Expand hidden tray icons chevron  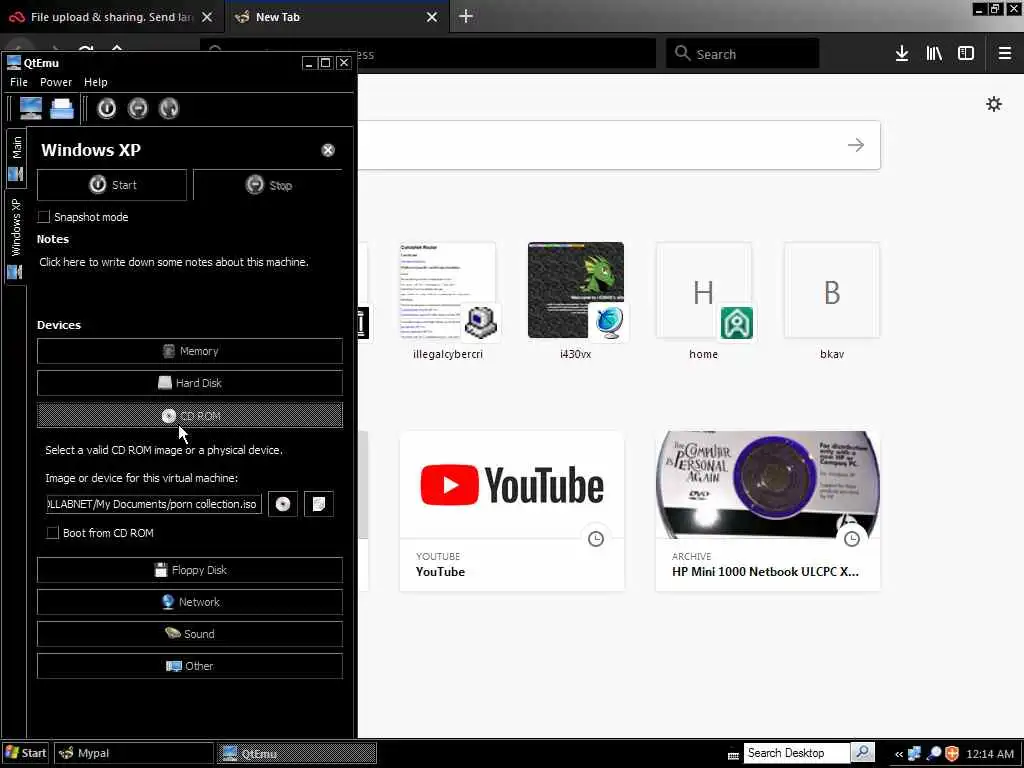[x=899, y=754]
